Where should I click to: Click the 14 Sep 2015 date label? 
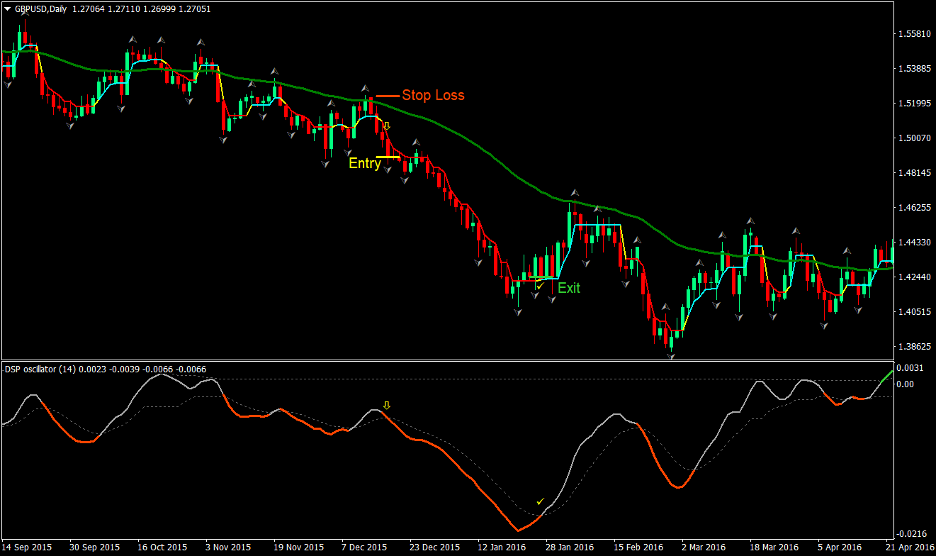tap(27, 547)
